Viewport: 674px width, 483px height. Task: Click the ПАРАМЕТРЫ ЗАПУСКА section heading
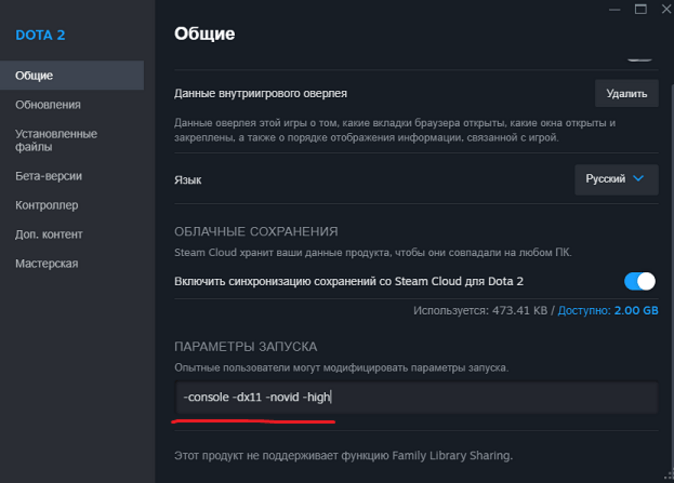point(245,346)
